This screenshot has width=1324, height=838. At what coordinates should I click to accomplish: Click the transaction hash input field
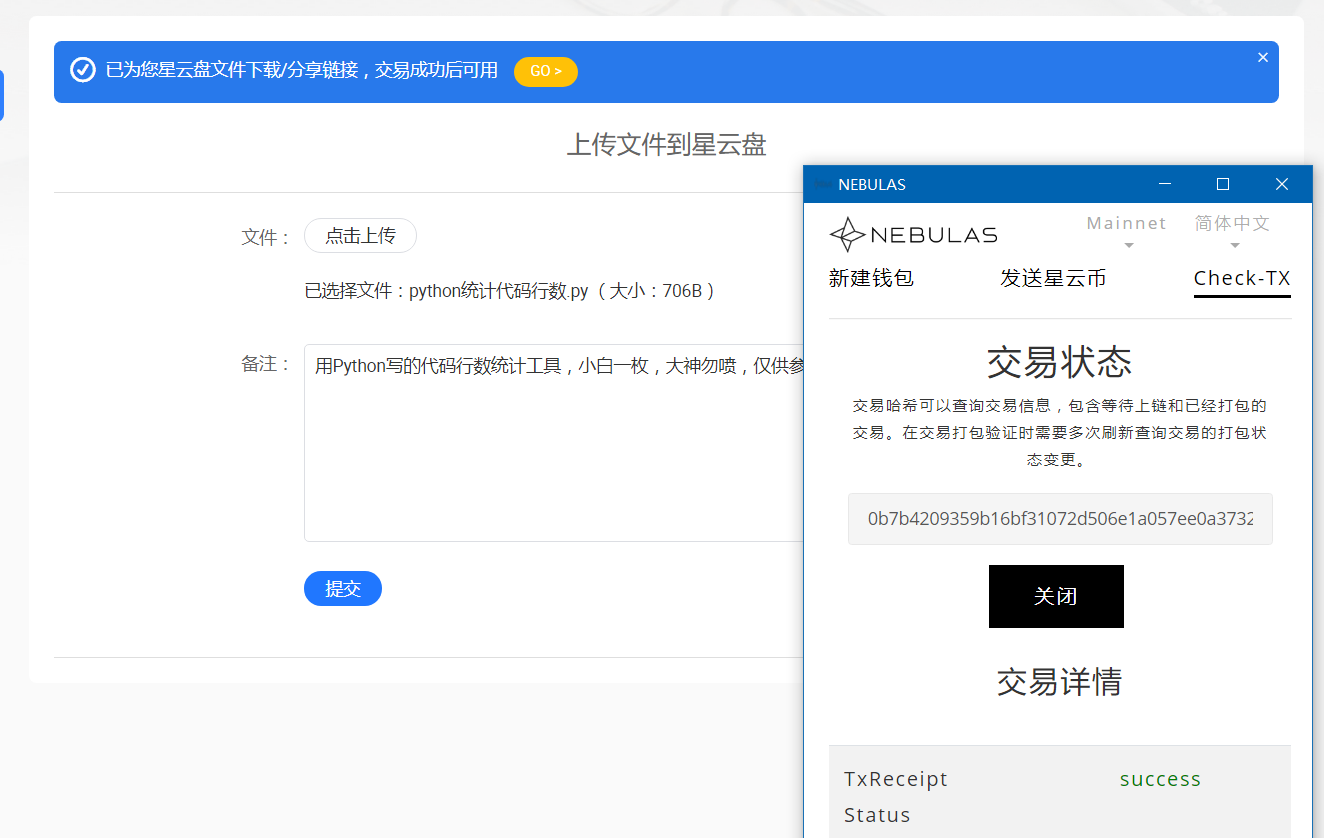1060,519
